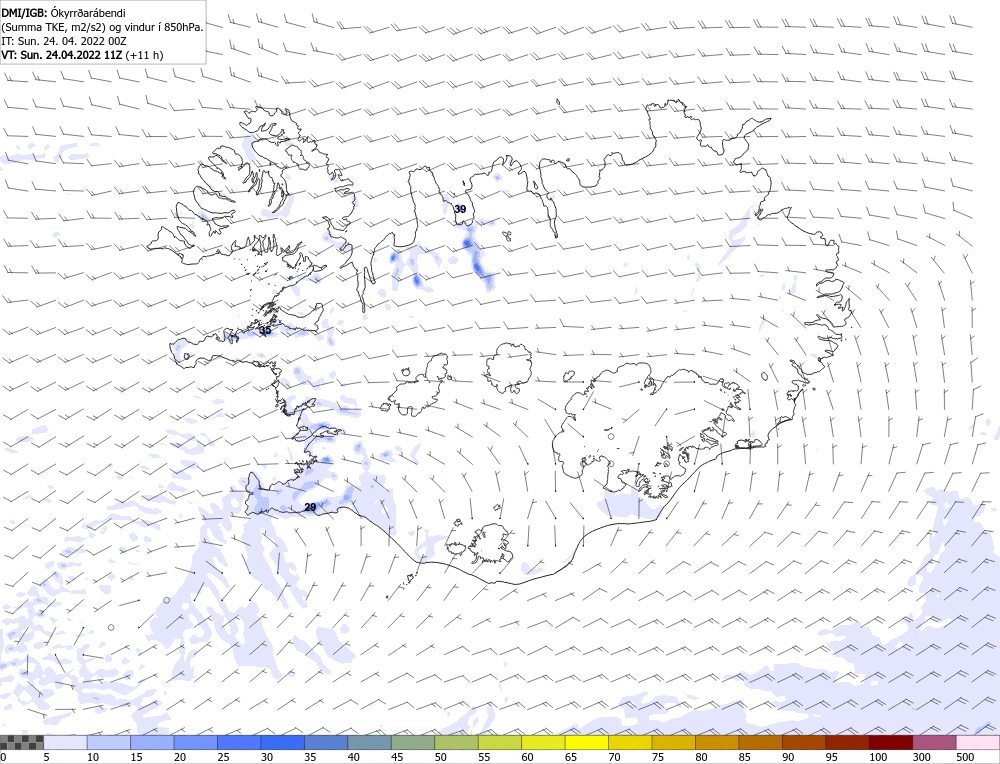The image size is (1000, 764).
Task: Click the "(Summa TKE, m2/s2) og vindur í 850hPa." line
Action: [x=102, y=27]
